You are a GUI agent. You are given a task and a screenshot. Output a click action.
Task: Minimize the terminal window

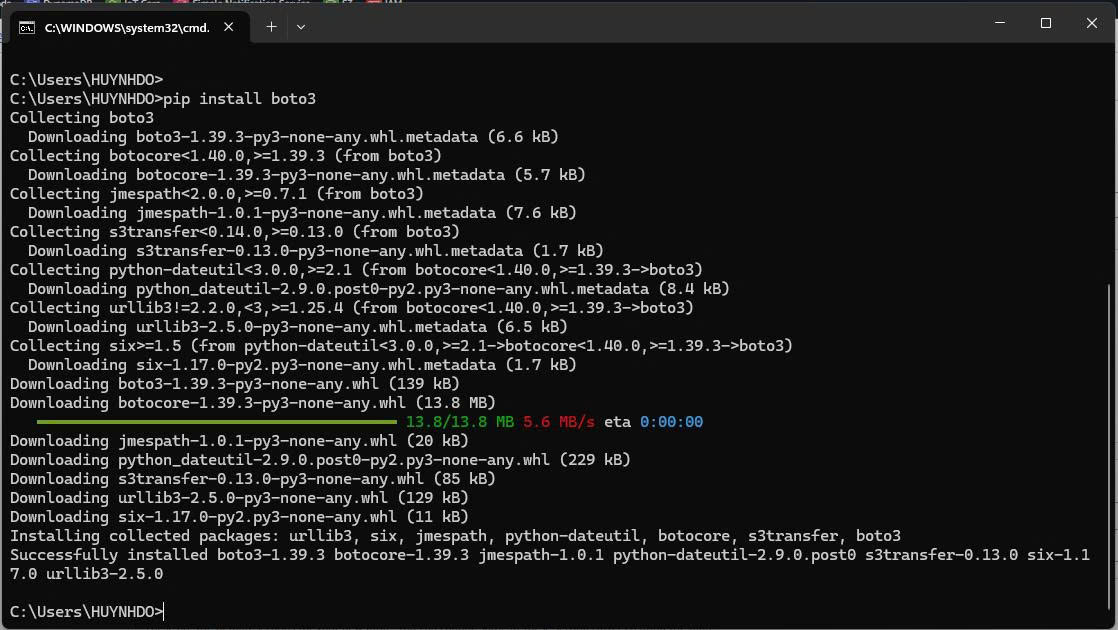pos(997,23)
